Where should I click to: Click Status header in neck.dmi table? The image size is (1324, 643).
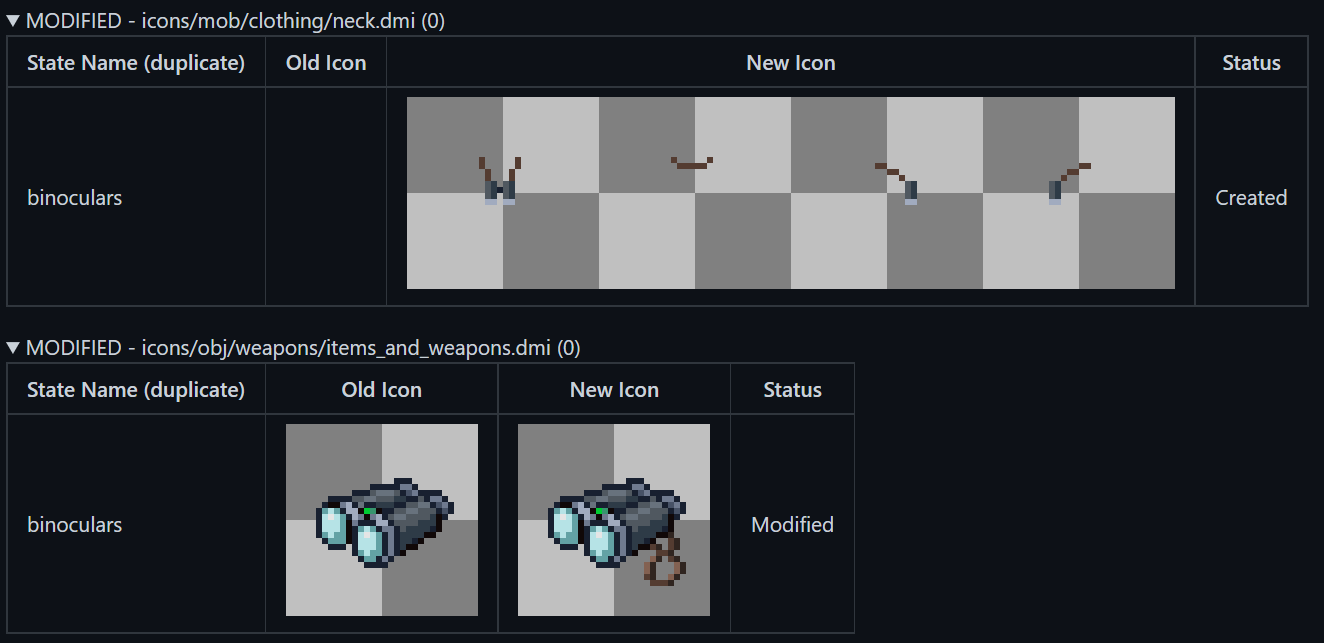(1251, 63)
